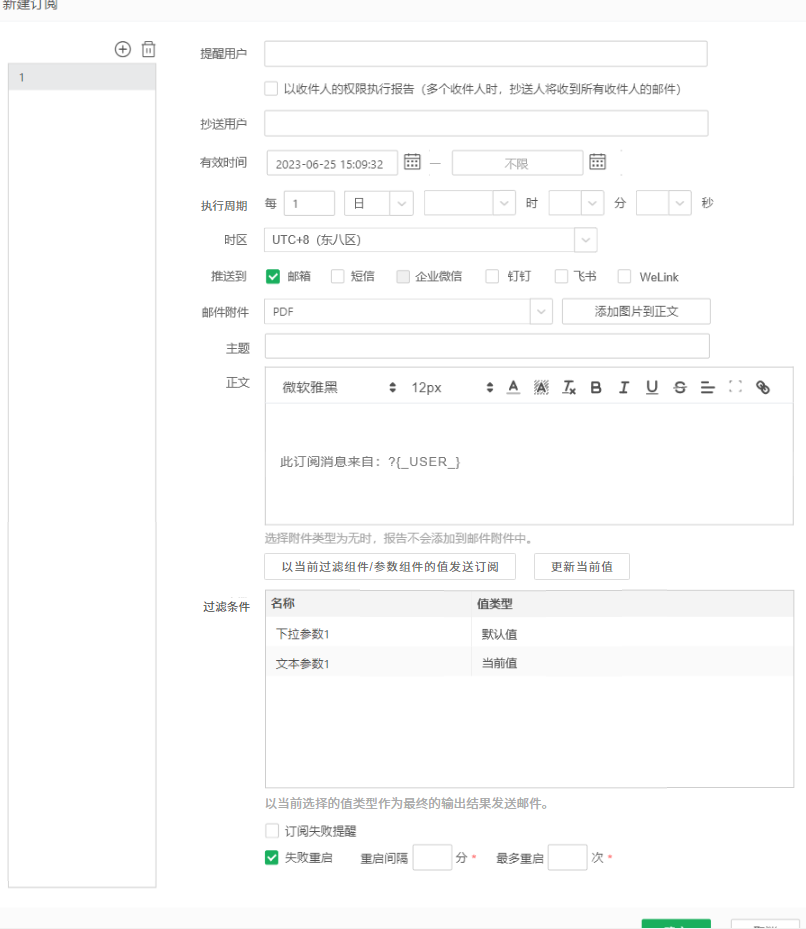Check 订阅失败提醒 option
This screenshot has width=806, height=929.
[271, 830]
